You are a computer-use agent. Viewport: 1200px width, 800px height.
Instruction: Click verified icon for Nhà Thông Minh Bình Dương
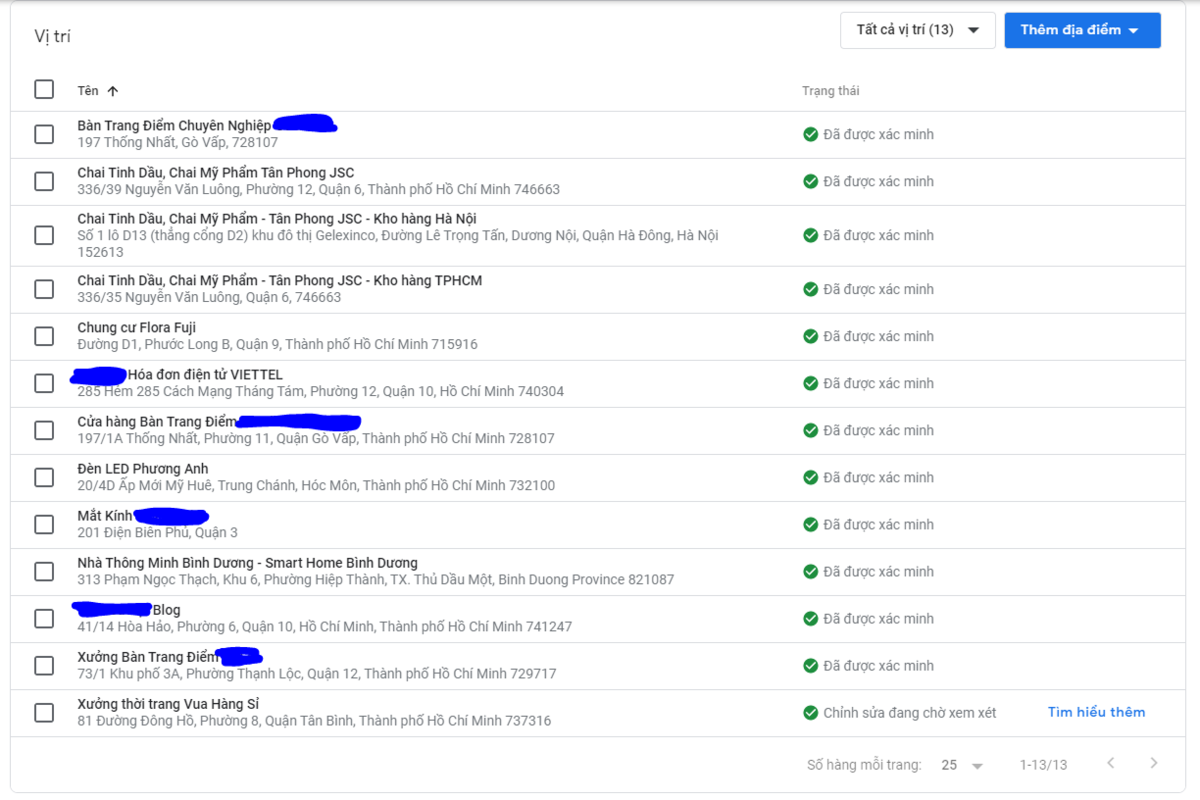pyautogui.click(x=810, y=571)
